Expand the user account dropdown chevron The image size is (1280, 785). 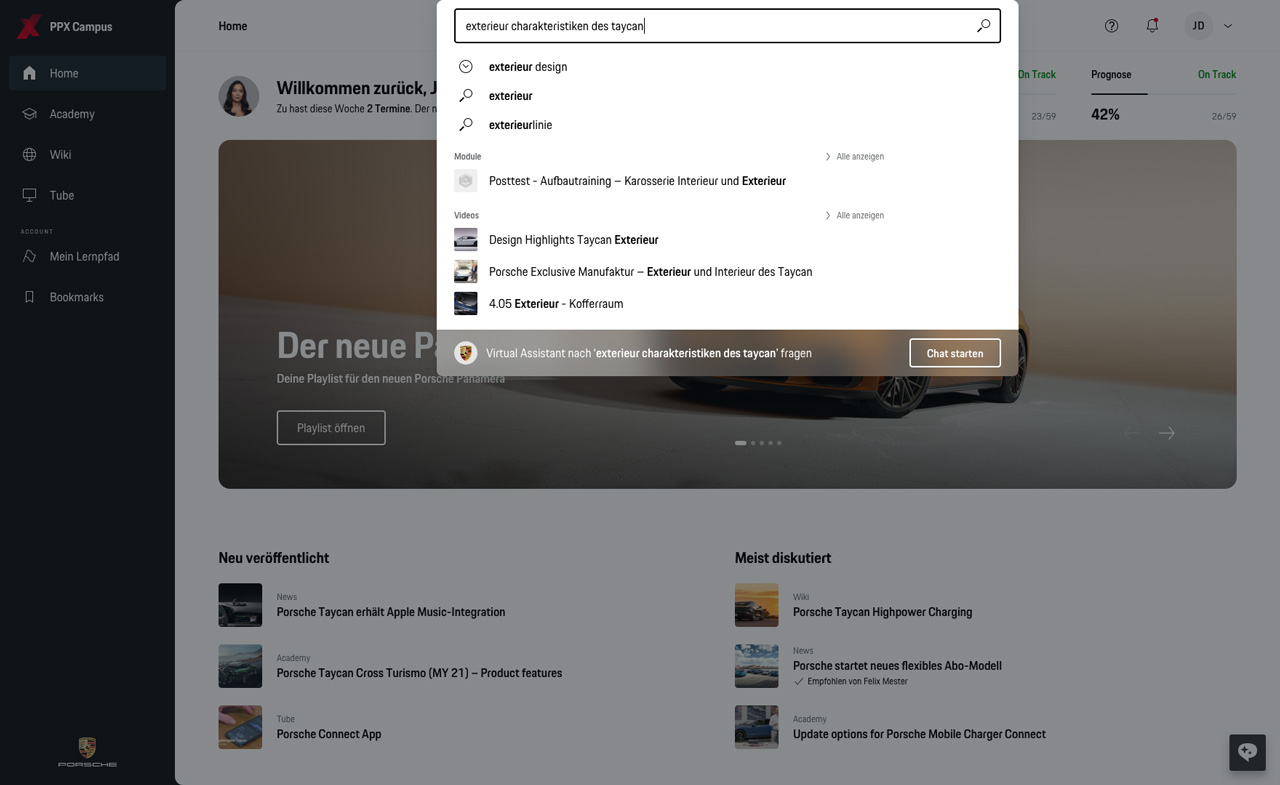(x=1228, y=26)
